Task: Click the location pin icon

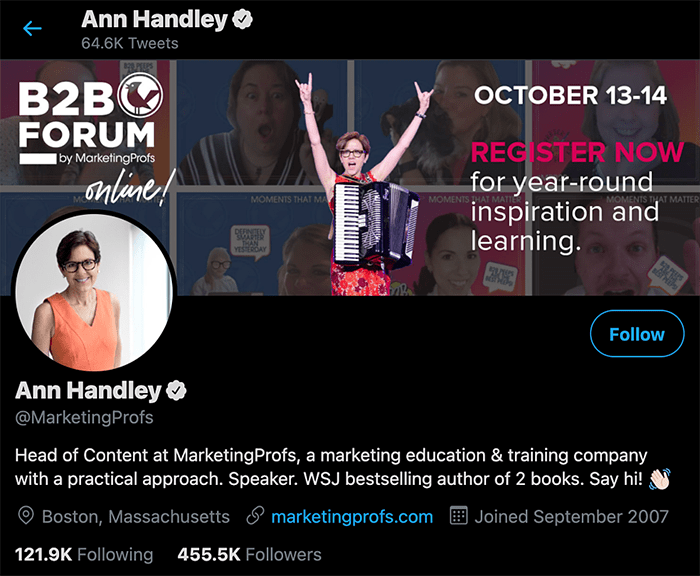Action: 26,516
